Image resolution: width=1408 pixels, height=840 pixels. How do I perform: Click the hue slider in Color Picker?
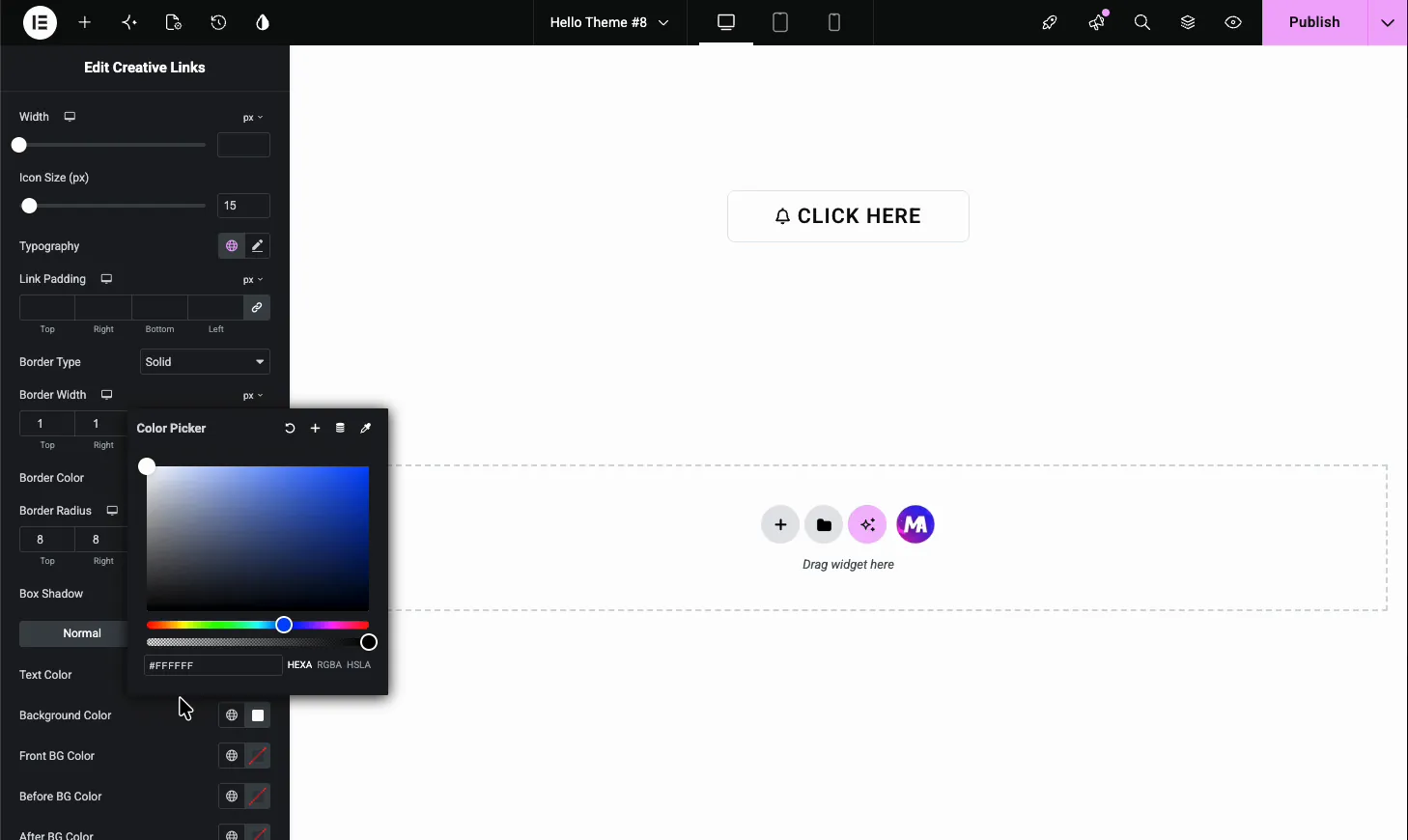(258, 626)
